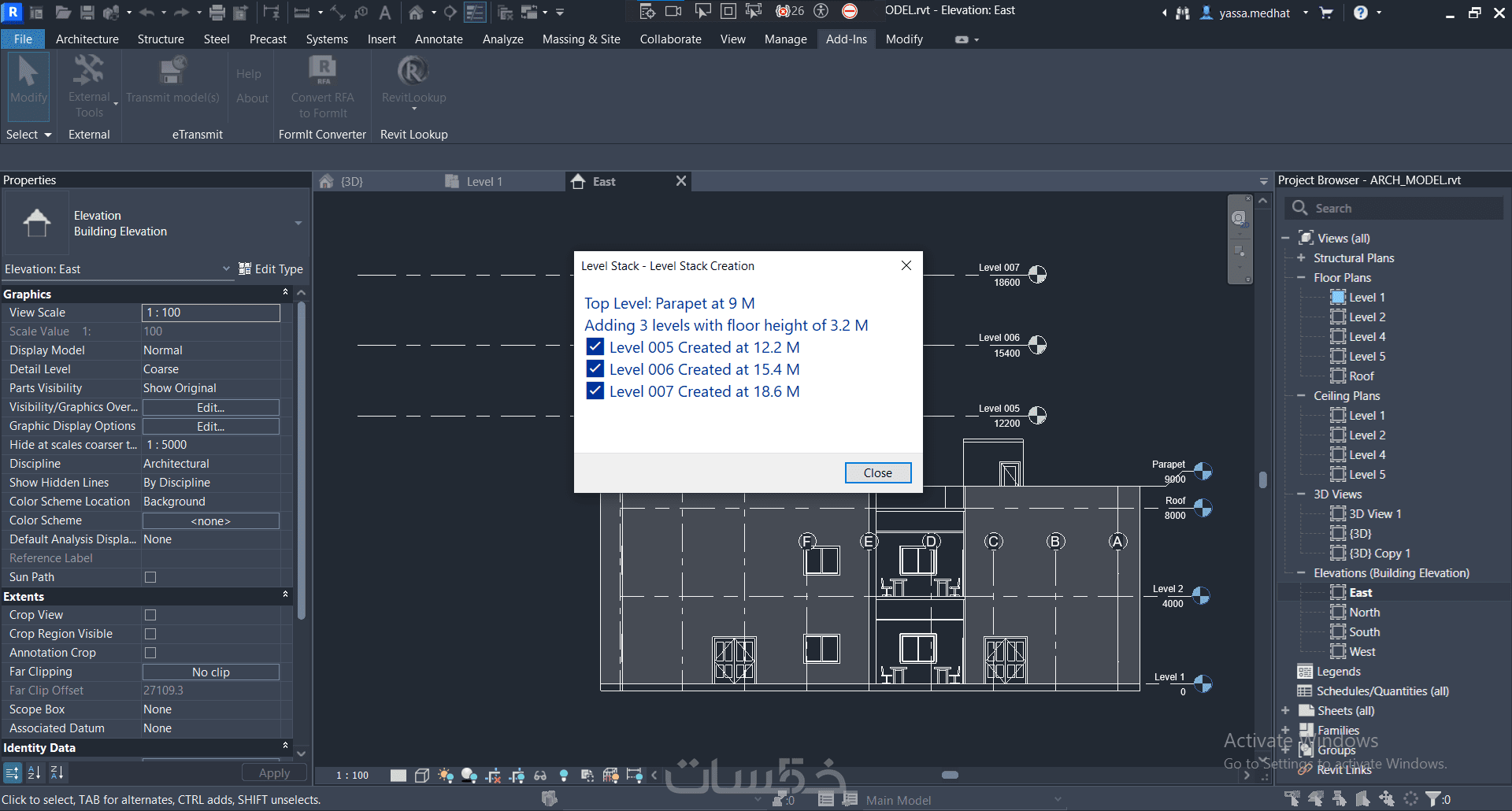Open the Building Elevation type selector dropdown
Screen dimensions: 1512x811
298,224
